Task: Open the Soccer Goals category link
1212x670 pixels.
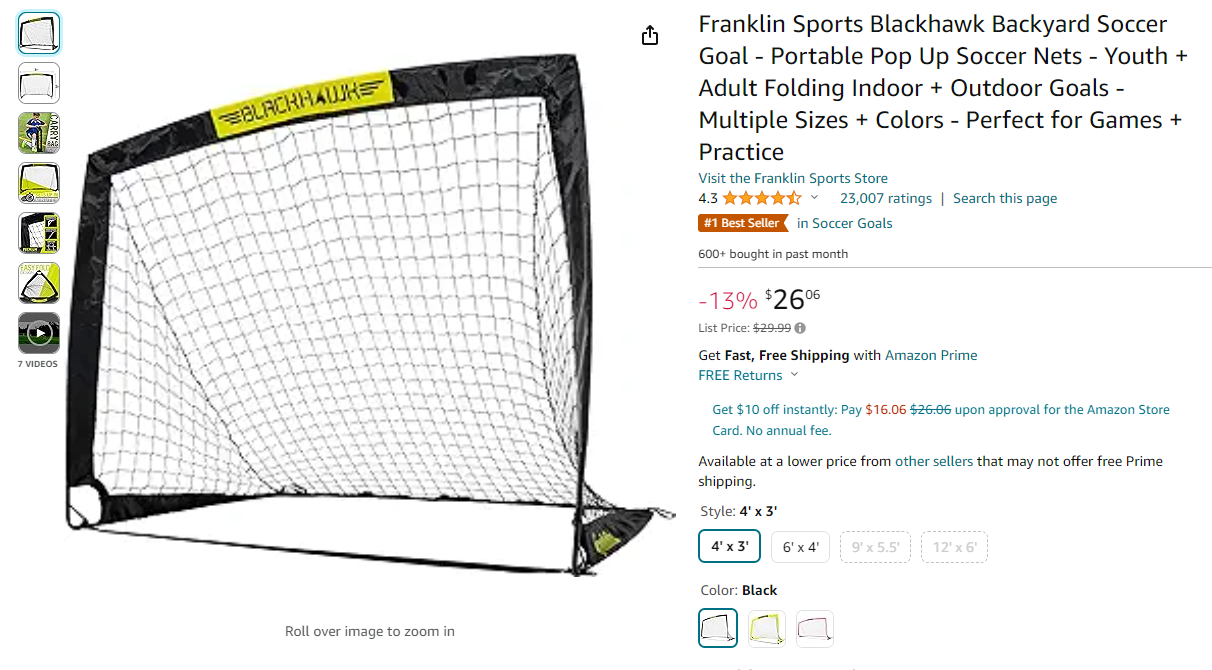Action: coord(845,223)
